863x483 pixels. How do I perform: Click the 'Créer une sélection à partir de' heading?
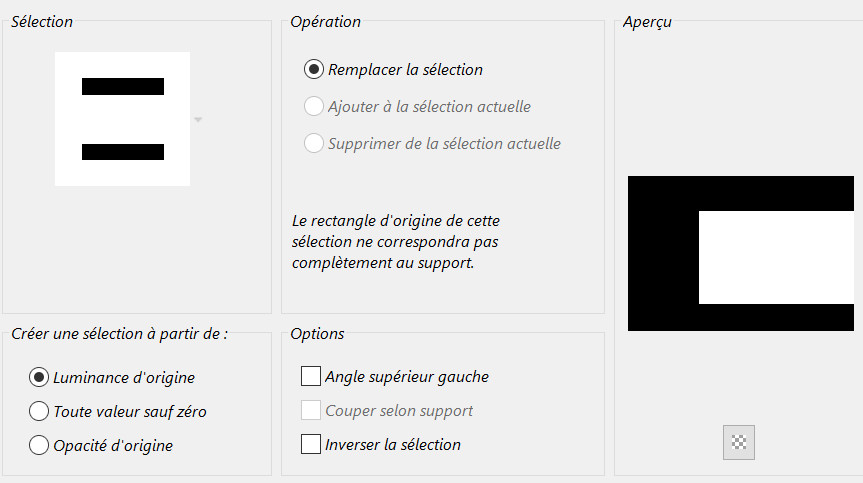click(119, 334)
